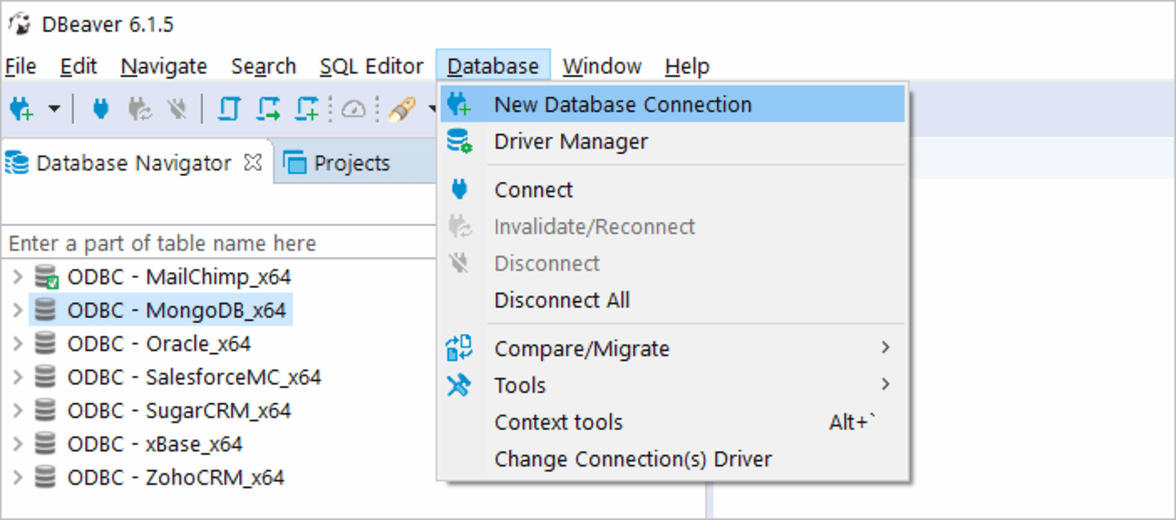Click the New Connection plug toolbar icon
Viewport: 1176px width, 520px height.
pos(20,110)
